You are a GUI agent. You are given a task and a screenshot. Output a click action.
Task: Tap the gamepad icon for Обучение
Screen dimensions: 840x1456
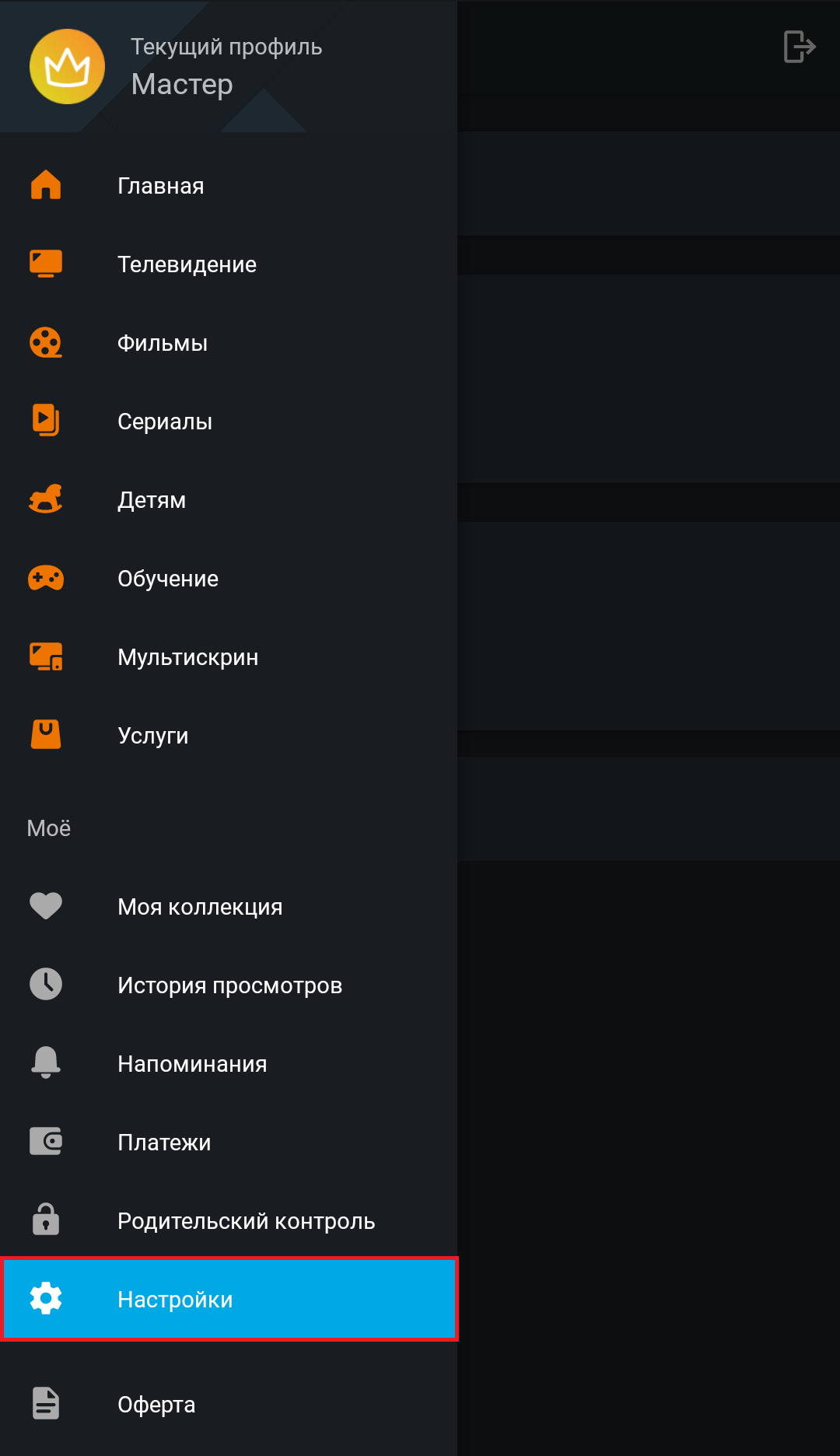[x=46, y=578]
